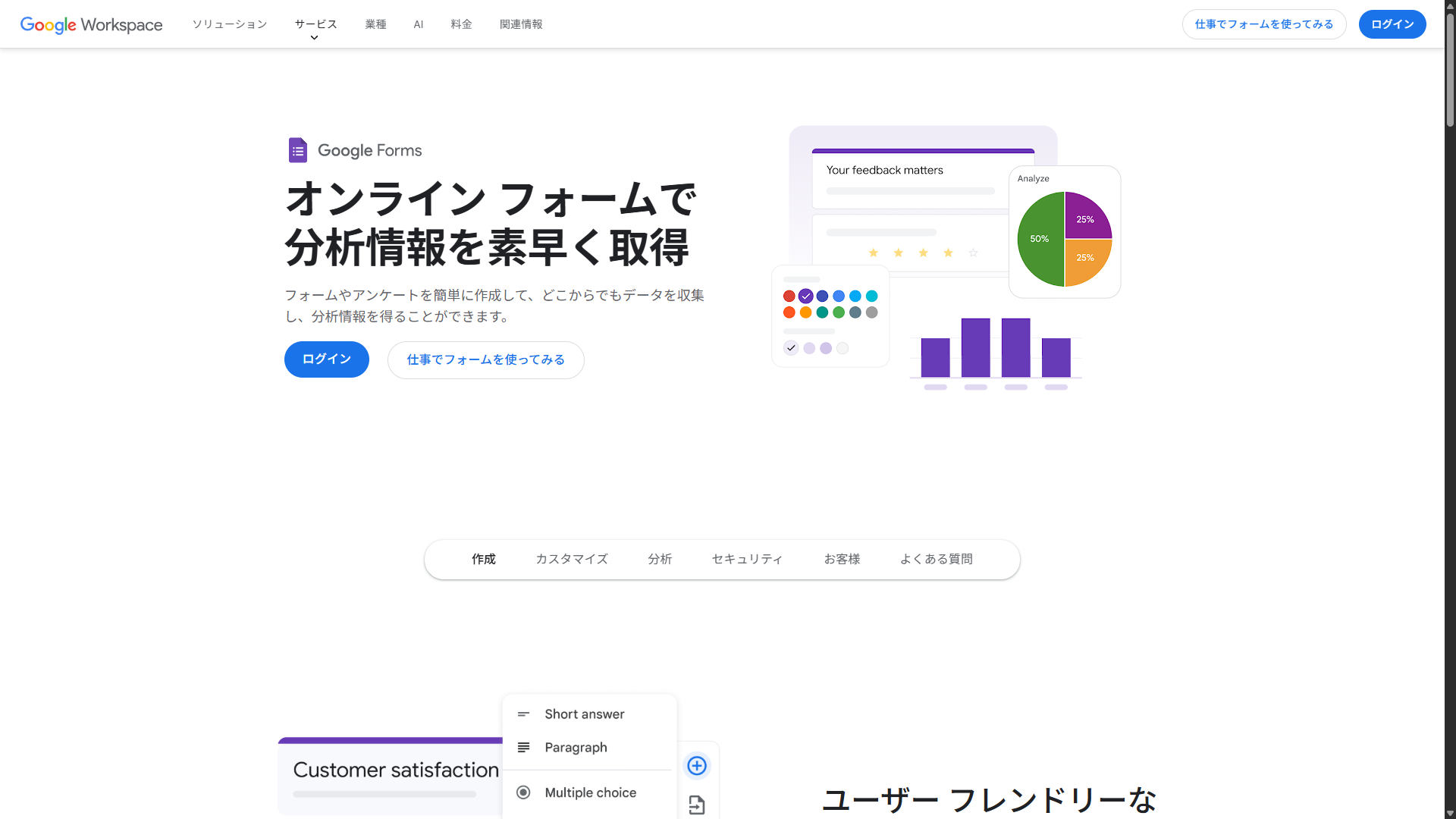Select the Paragraph question type icon
The width and height of the screenshot is (1456, 819).
(523, 747)
